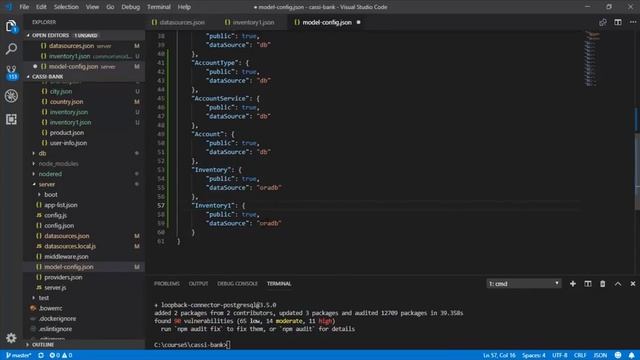The height and width of the screenshot is (360, 640).
Task: Open the Edit menu
Action: tap(41, 7)
